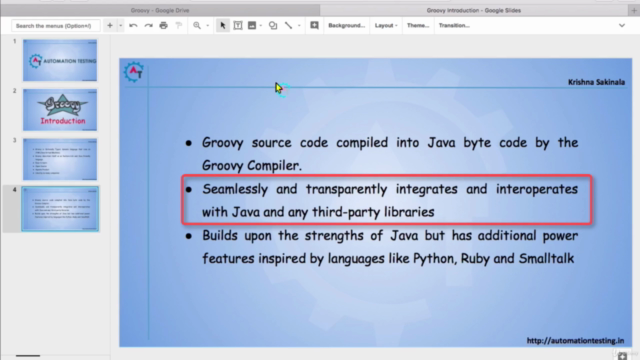Select slide 3 thumbnail
Viewport: 640px width, 360px height.
60,159
